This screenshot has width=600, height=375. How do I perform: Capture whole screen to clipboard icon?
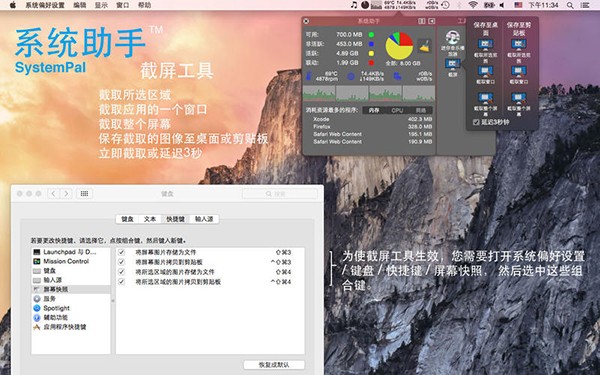coord(518,98)
